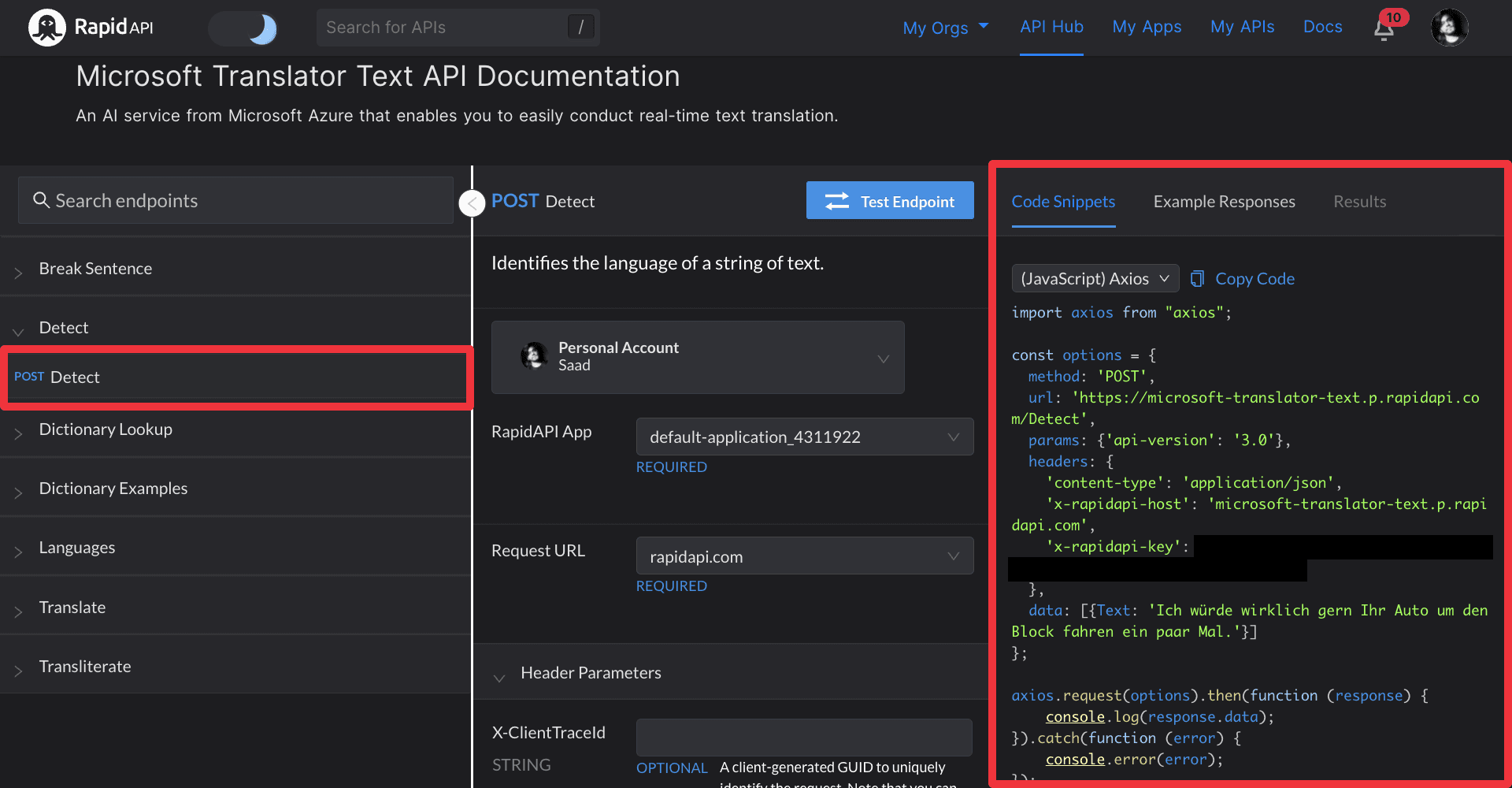Open notifications bell with 10 badge
1512x788 pixels.
tap(1386, 27)
